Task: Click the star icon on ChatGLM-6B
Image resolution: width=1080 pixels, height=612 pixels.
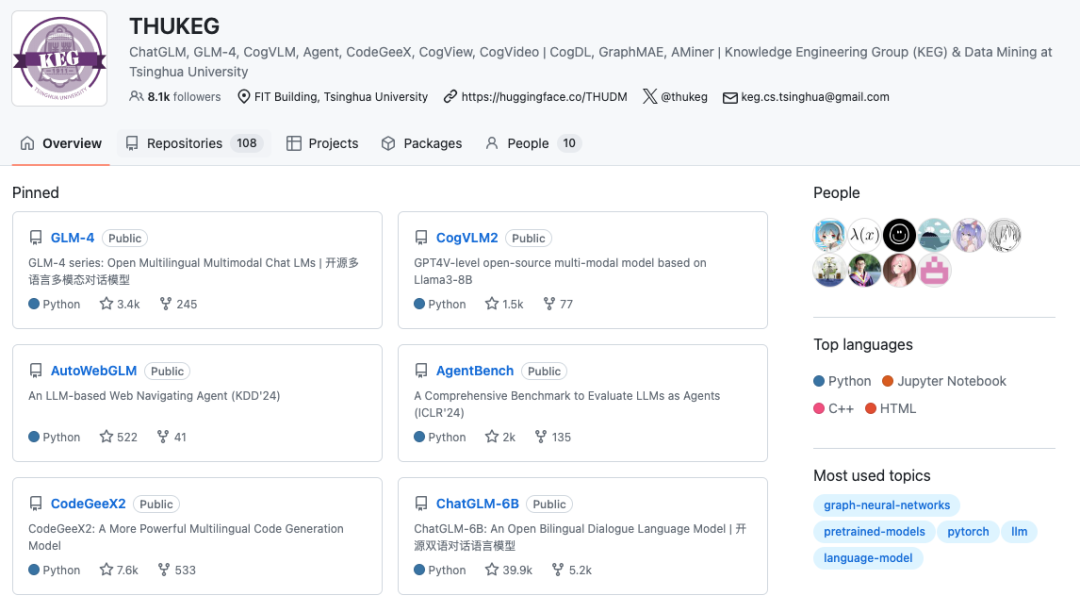Action: coord(492,569)
